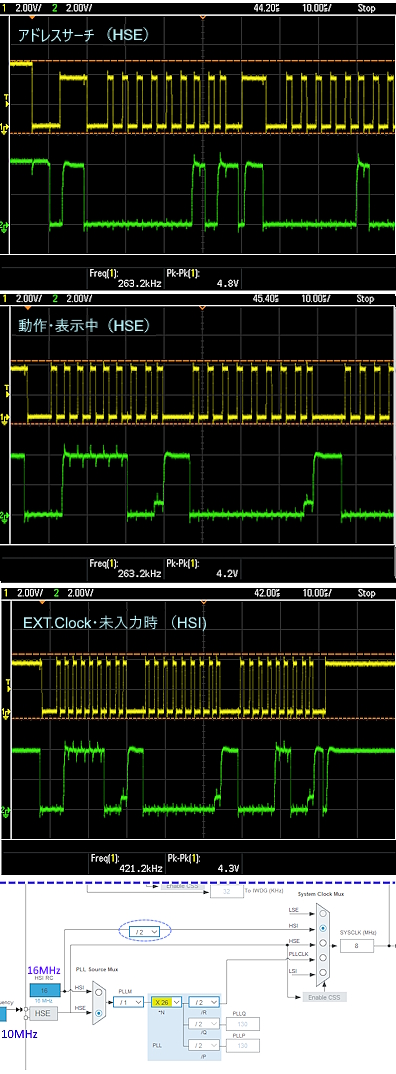Open the /Q divider dropdown
Screen dimensions: 396x1074
pos(203,1024)
